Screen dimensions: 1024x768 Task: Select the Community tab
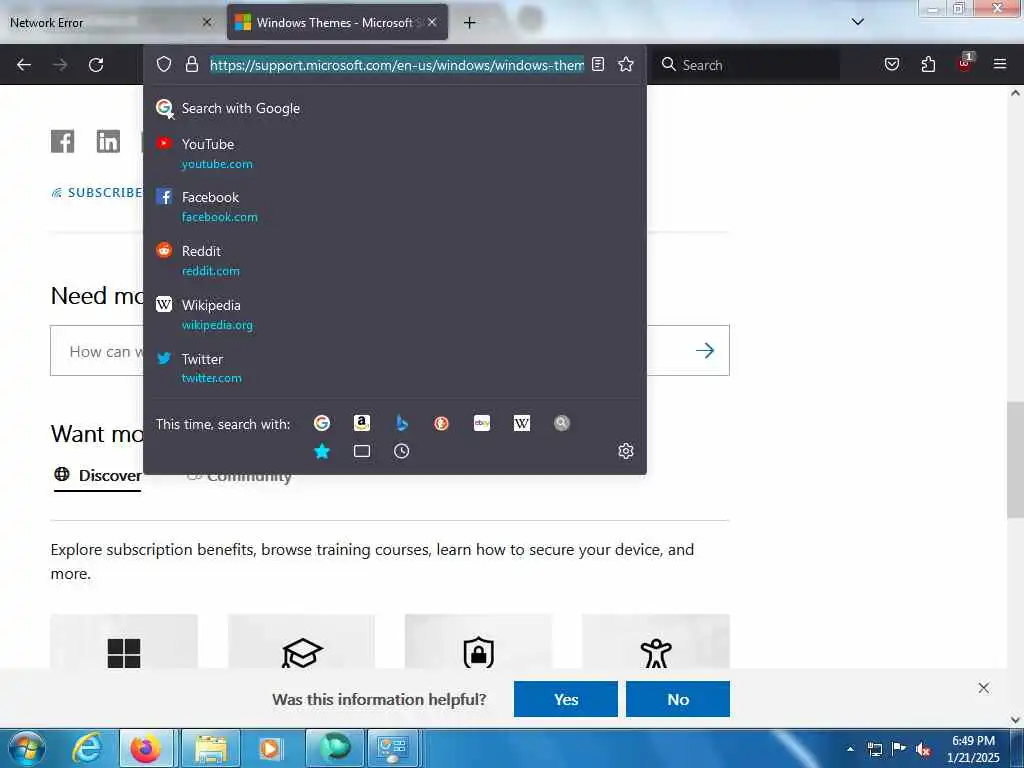coord(239,477)
